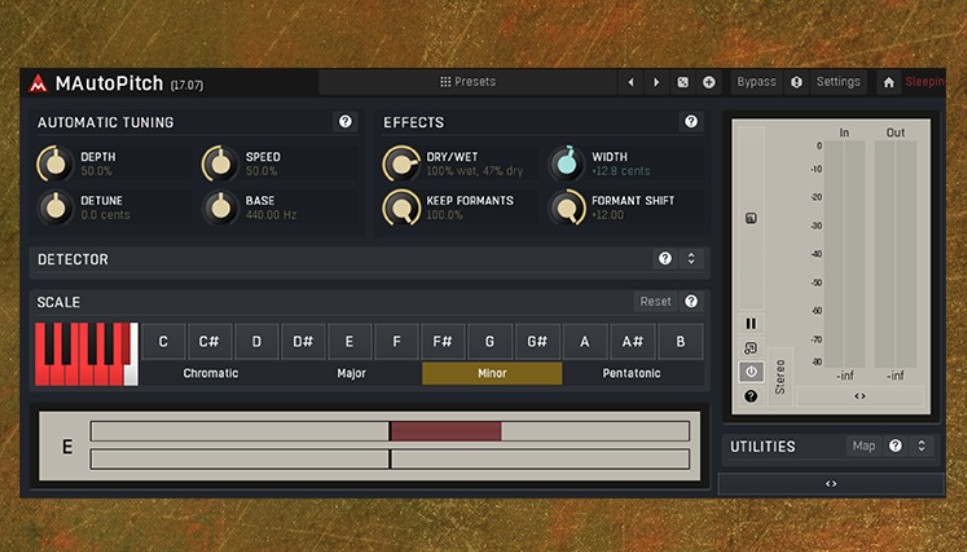
Task: Expand the Detector section
Action: click(x=691, y=258)
